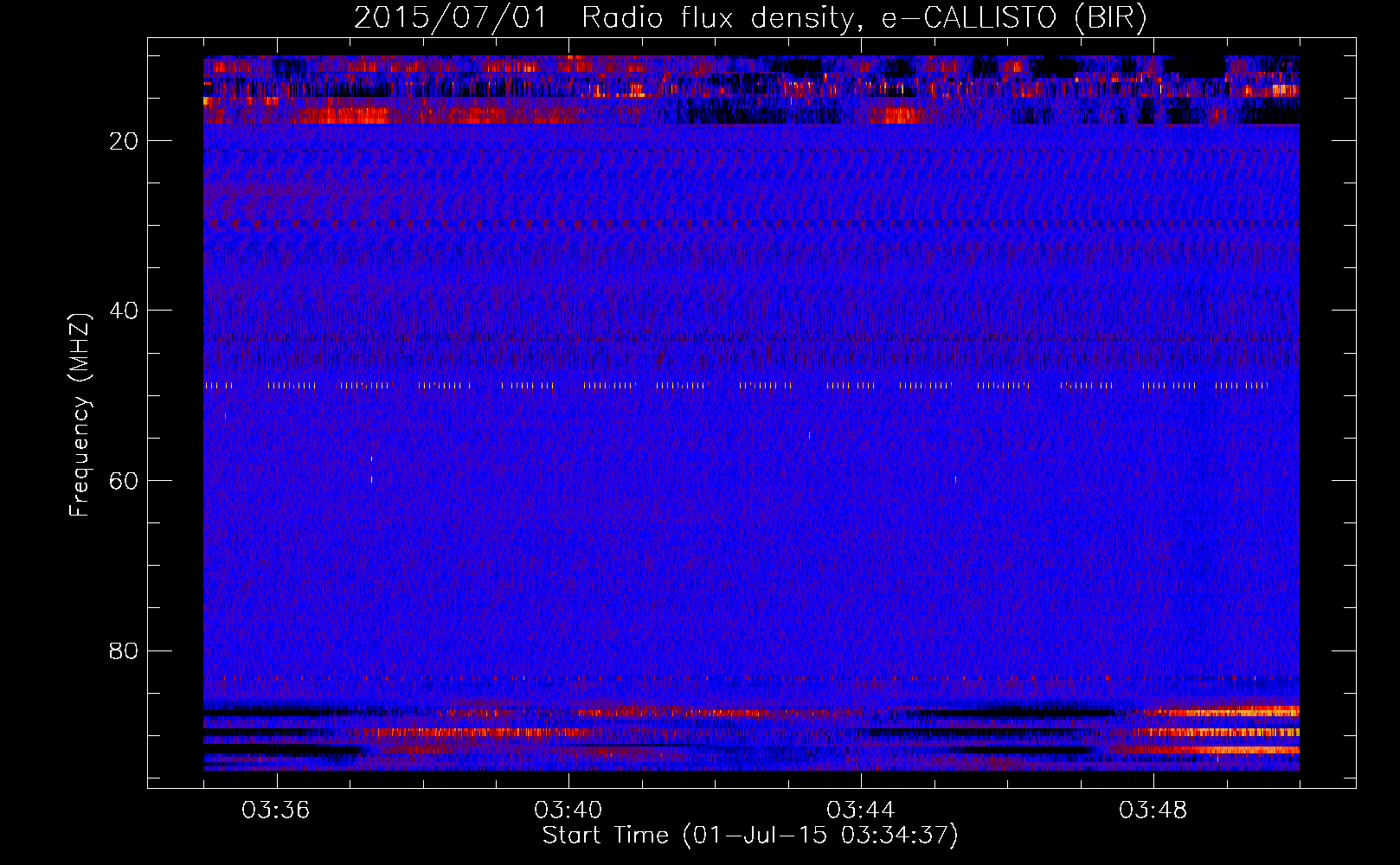Click the 03:36 time tick label
This screenshot has height=865, width=1400.
coord(276,811)
